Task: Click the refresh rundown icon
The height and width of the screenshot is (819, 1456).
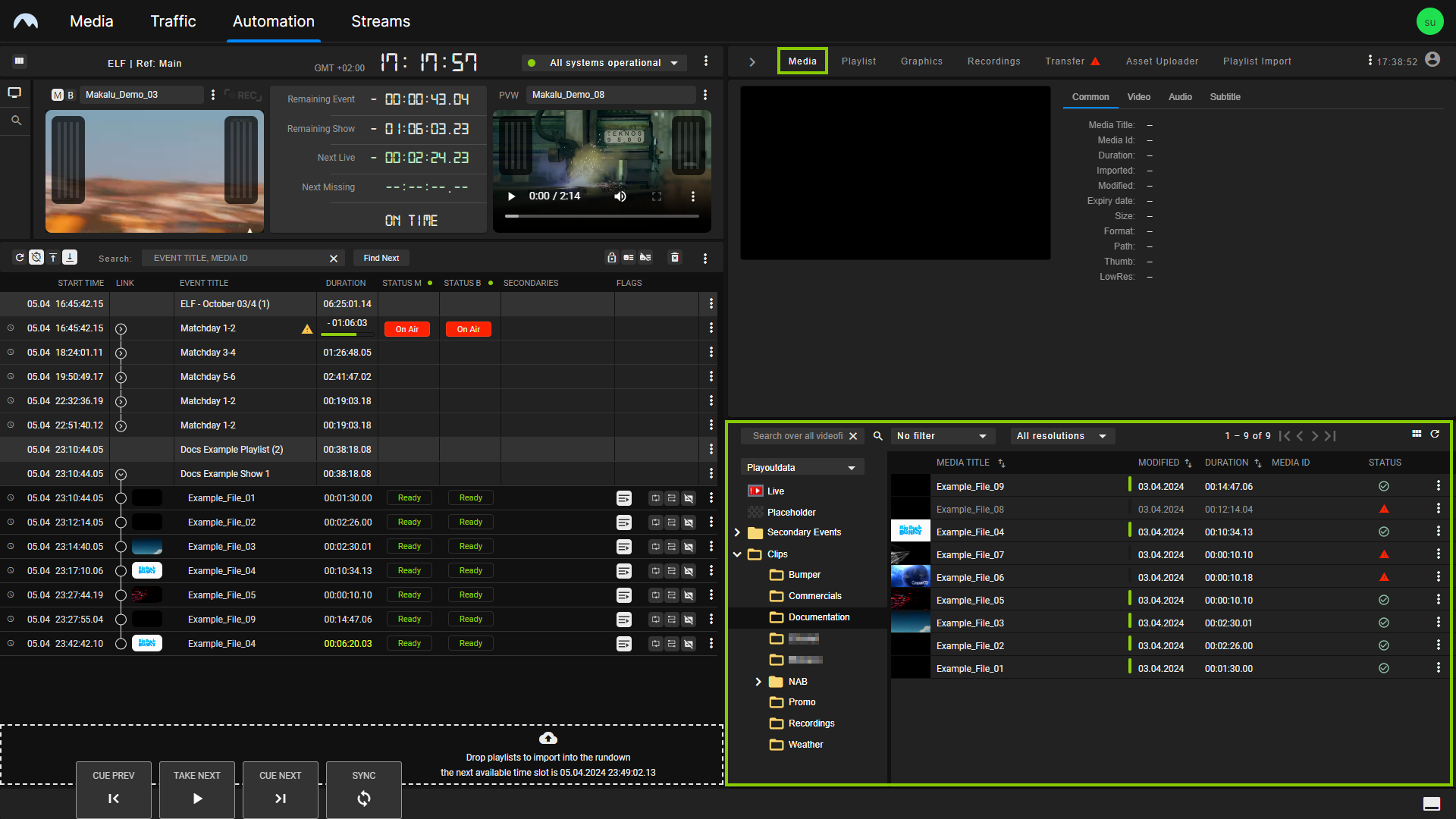Action: [20, 258]
